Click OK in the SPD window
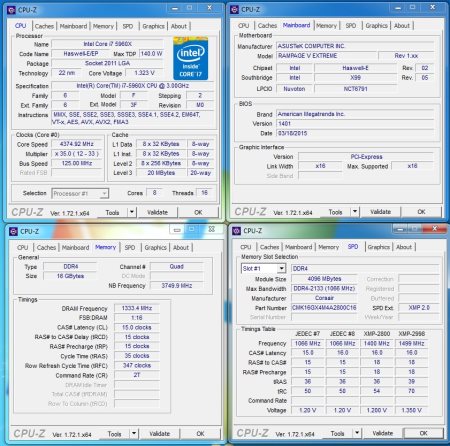450x446 pixels. click(423, 433)
